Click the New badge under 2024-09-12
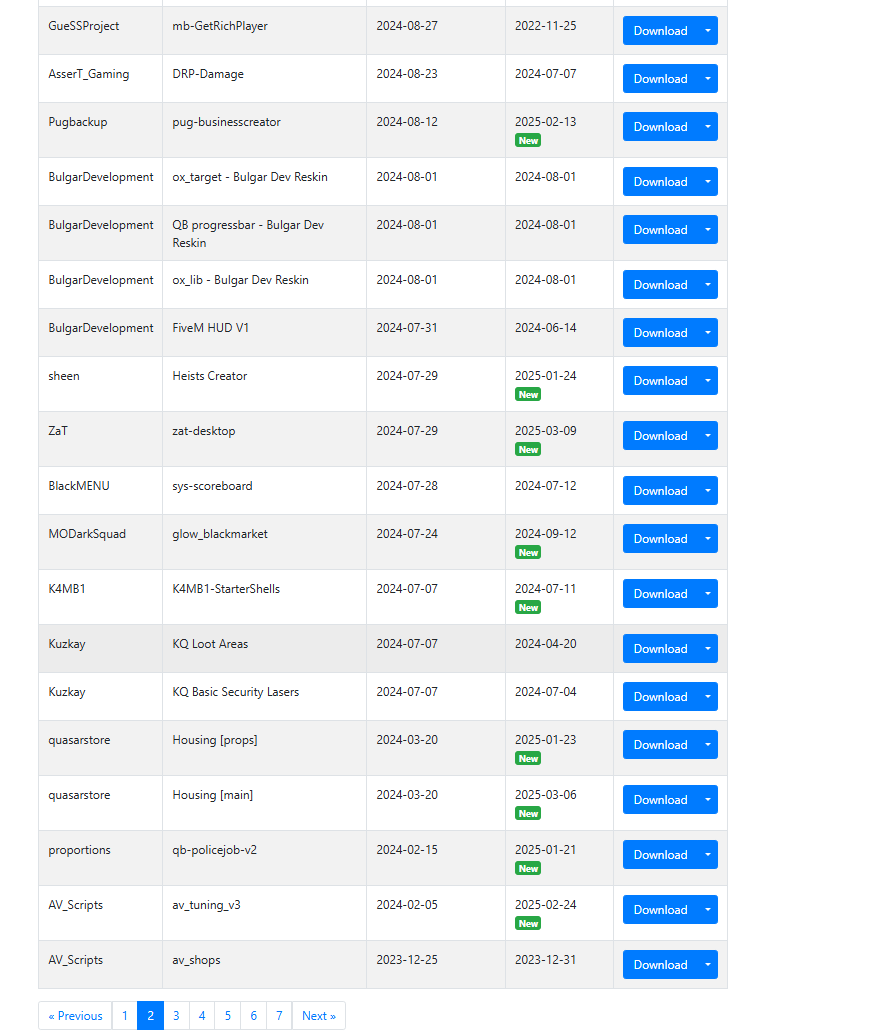The width and height of the screenshot is (895, 1031). 528,552
